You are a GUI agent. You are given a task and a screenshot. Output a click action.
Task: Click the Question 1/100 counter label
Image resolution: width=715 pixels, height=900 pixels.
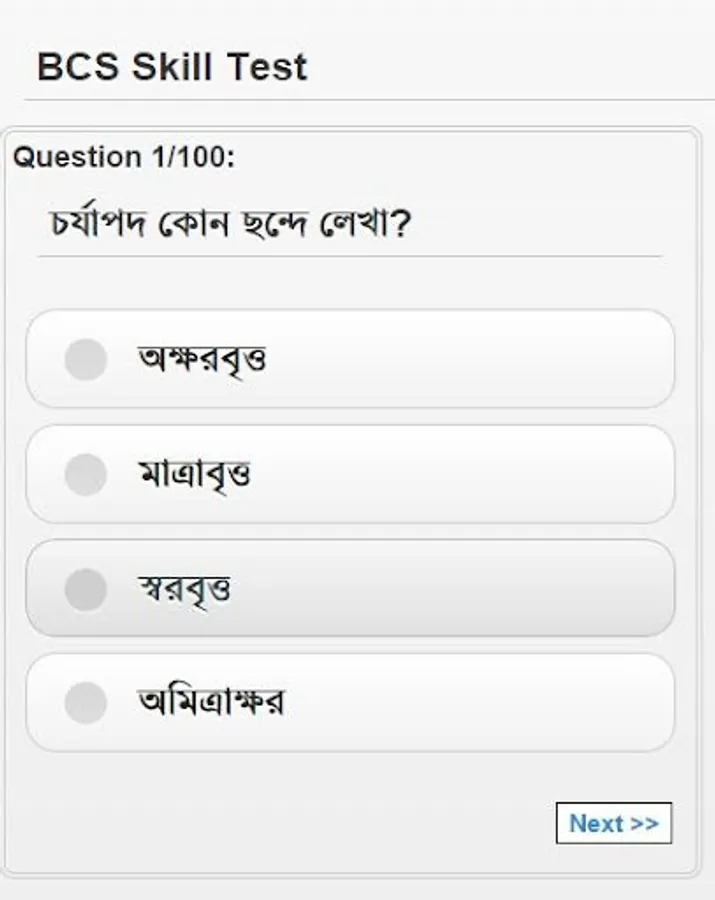(124, 157)
